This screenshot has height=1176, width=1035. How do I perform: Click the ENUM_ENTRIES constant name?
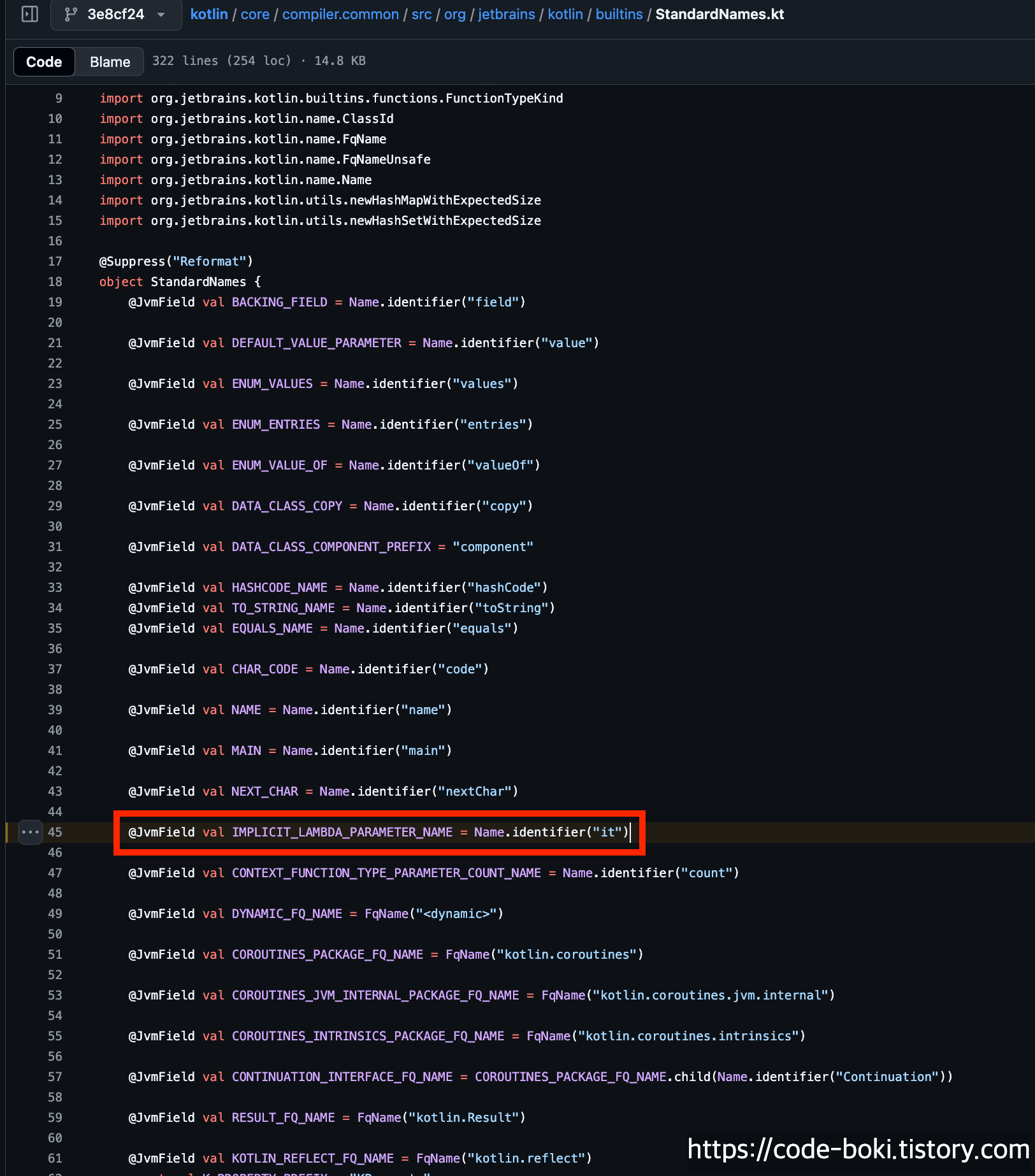click(276, 424)
